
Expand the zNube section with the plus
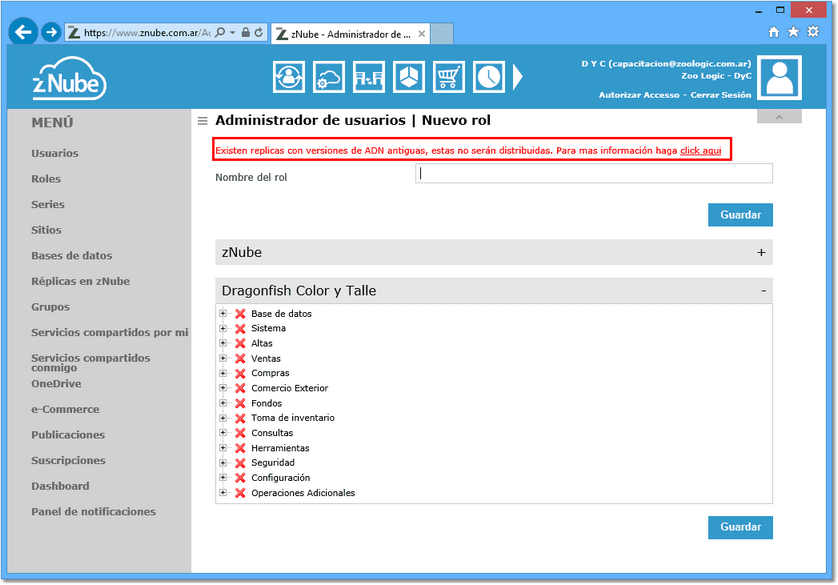coord(761,253)
